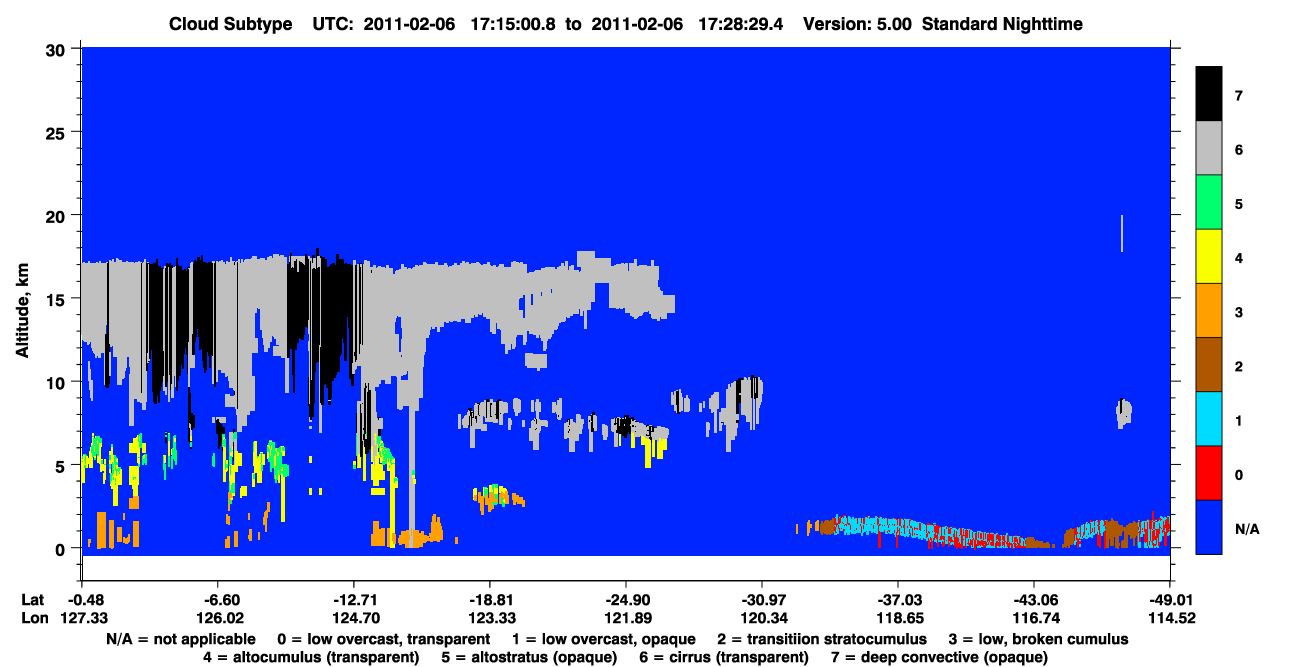Image resolution: width=1300 pixels, height=667 pixels.
Task: Pick the red legend swatch labeled 0
Action: click(1209, 473)
